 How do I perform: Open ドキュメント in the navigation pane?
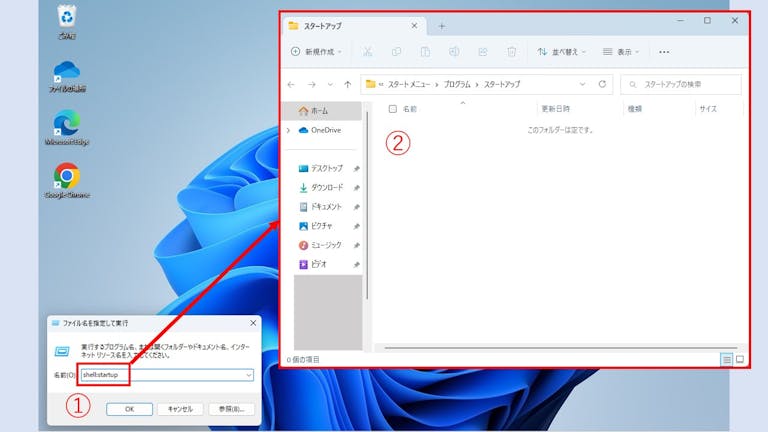point(322,207)
